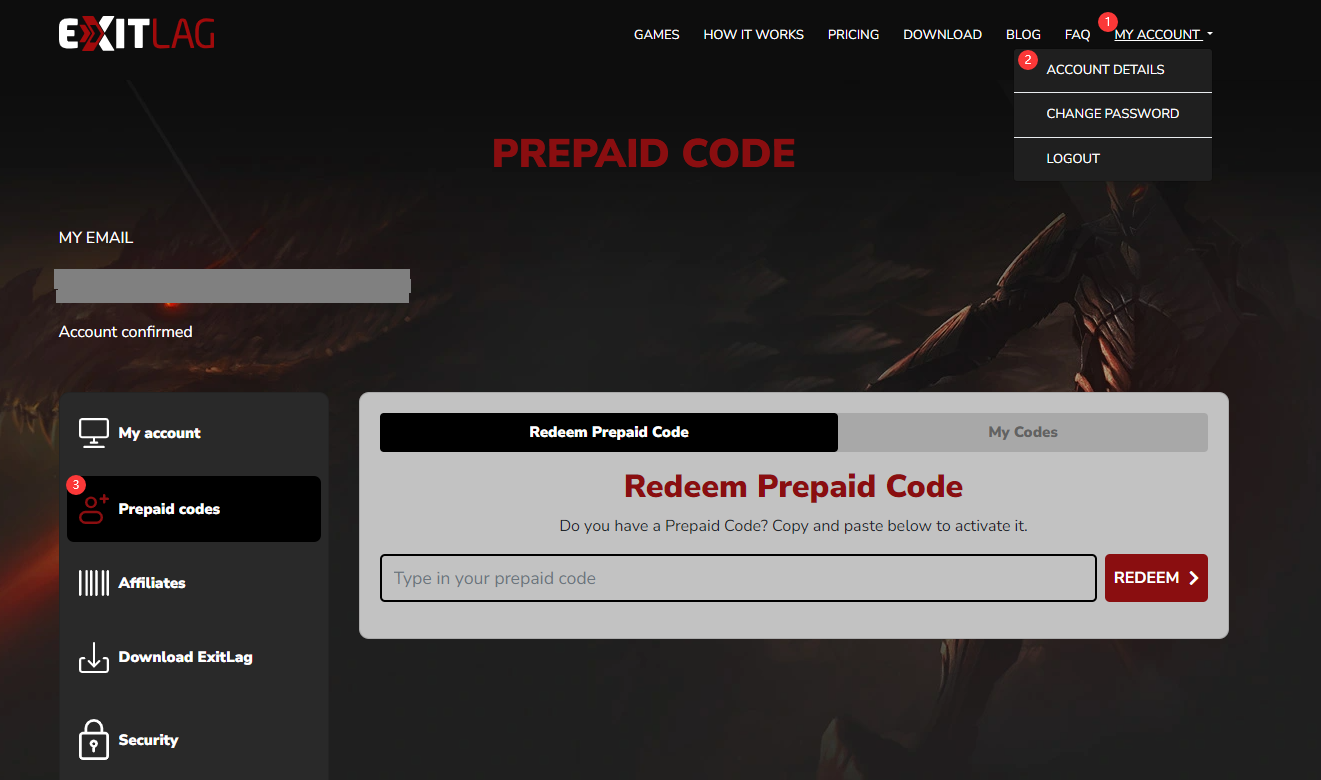
Task: Open the How It Works link
Action: (x=753, y=34)
